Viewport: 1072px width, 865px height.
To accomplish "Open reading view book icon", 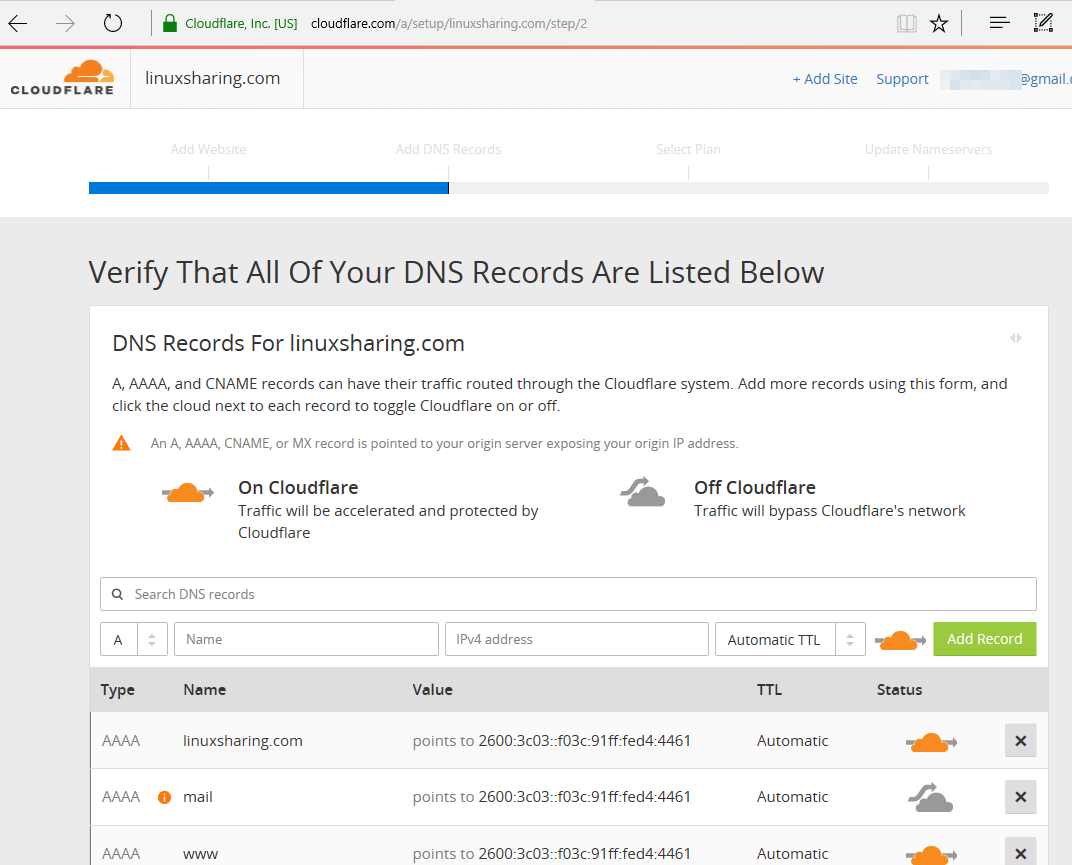I will click(907, 23).
